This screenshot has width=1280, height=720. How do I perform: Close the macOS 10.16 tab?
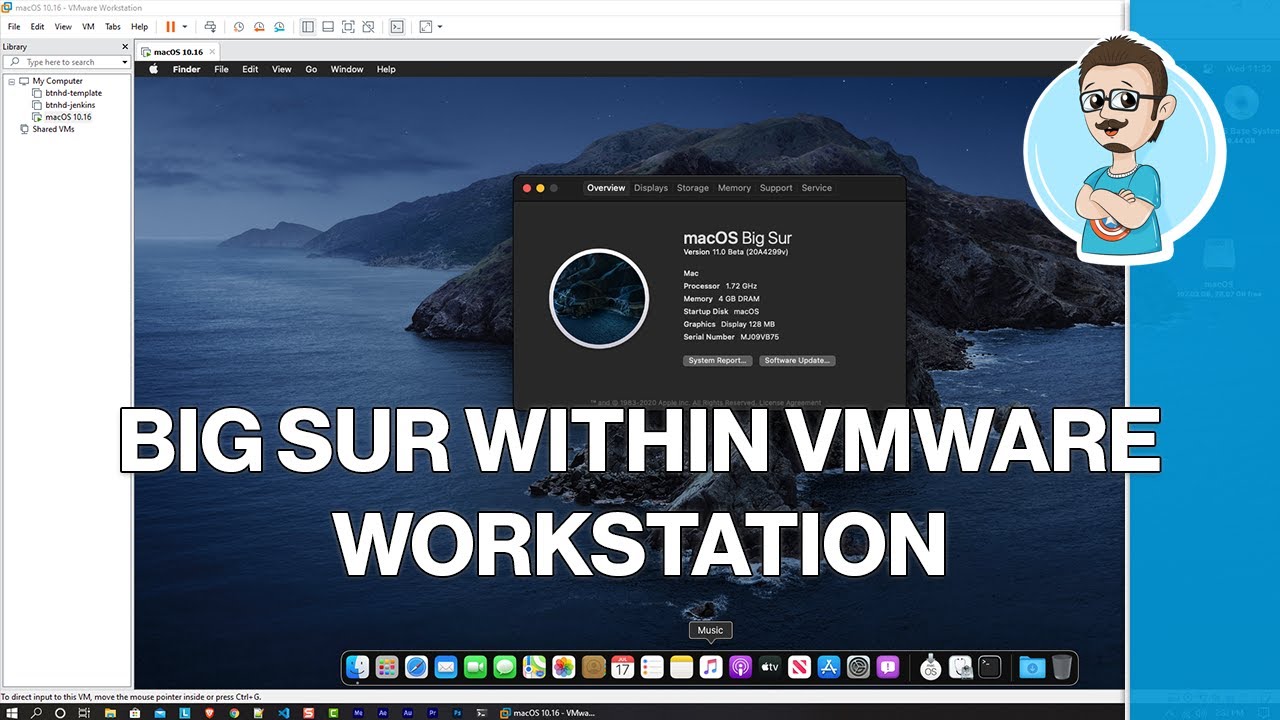tap(212, 52)
